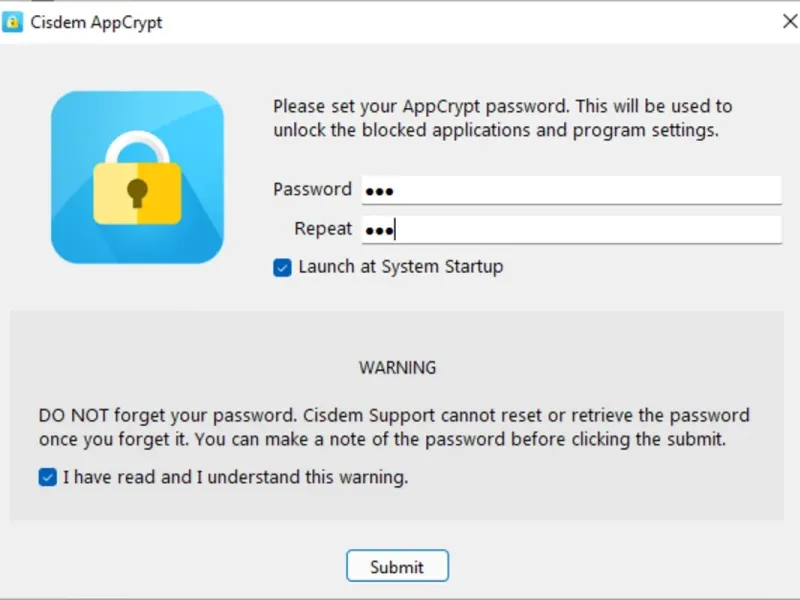Click the keyhole on the padlock logo
The image size is (800, 600).
[137, 190]
